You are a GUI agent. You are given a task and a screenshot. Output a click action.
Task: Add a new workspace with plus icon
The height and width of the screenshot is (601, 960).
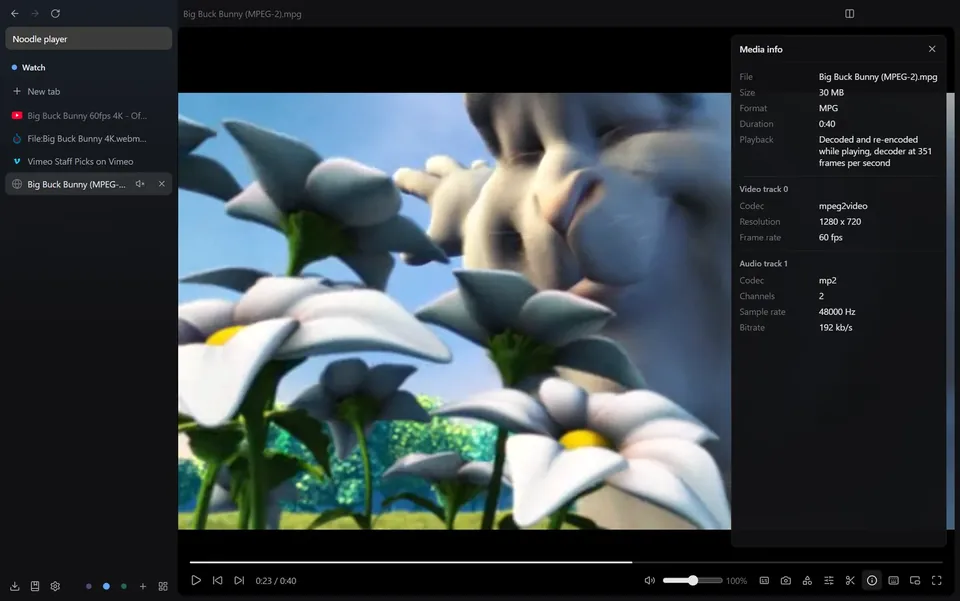pos(143,586)
